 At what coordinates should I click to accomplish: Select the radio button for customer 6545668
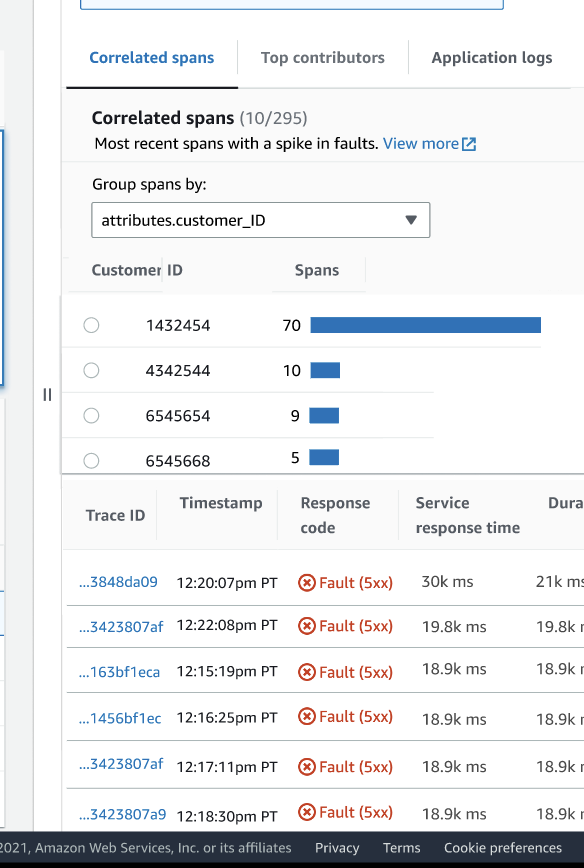[x=91, y=460]
